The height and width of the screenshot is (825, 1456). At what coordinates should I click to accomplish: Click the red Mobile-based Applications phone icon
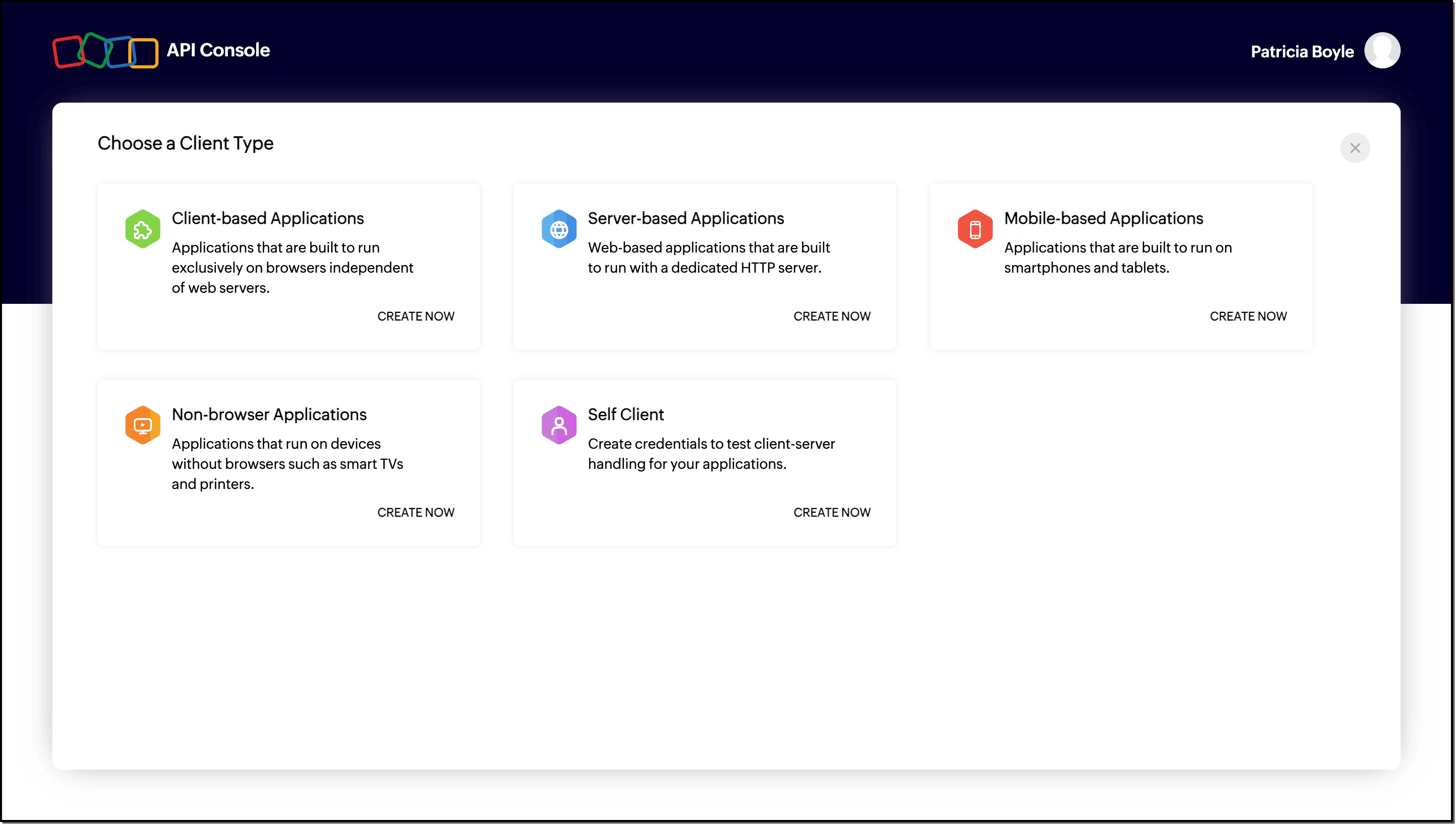(975, 229)
